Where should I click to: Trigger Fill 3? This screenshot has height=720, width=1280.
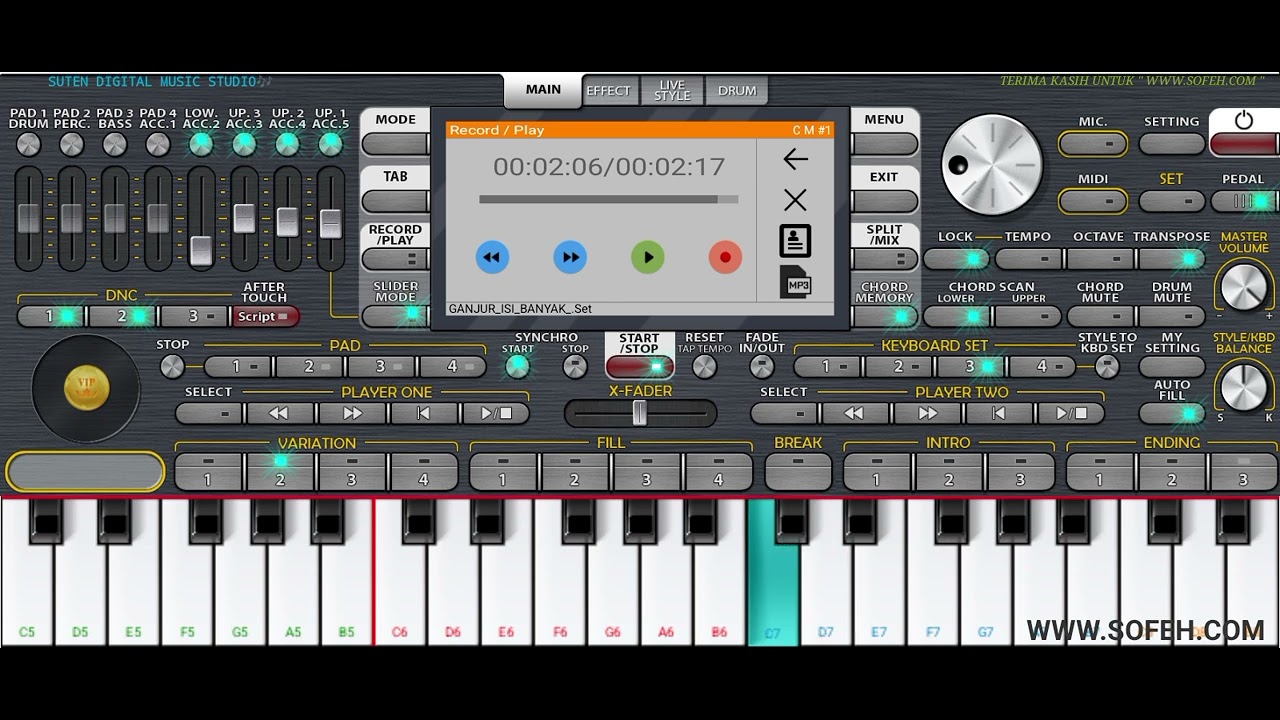pyautogui.click(x=646, y=472)
